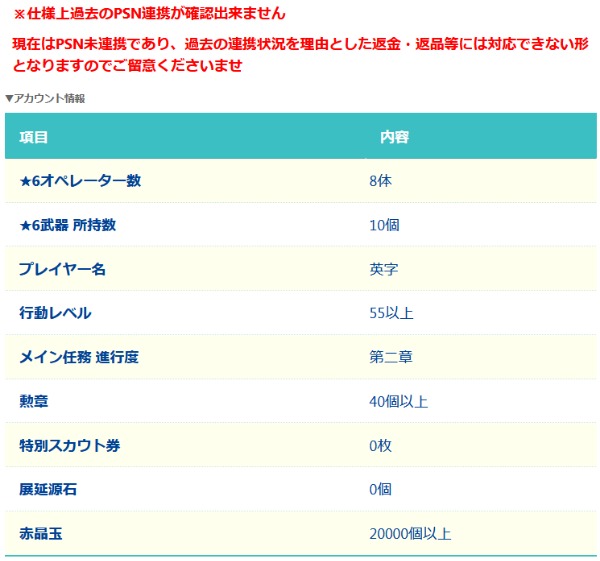Click the 内容 column header

[x=394, y=137]
